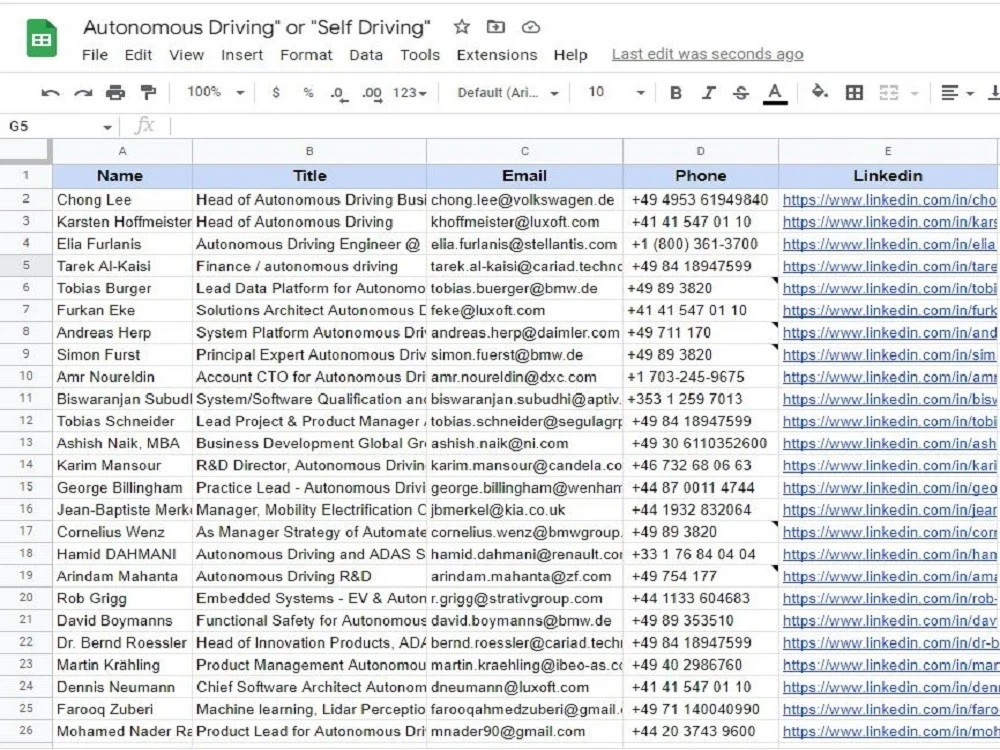
Task: Click the merge cells icon
Action: coord(889,93)
